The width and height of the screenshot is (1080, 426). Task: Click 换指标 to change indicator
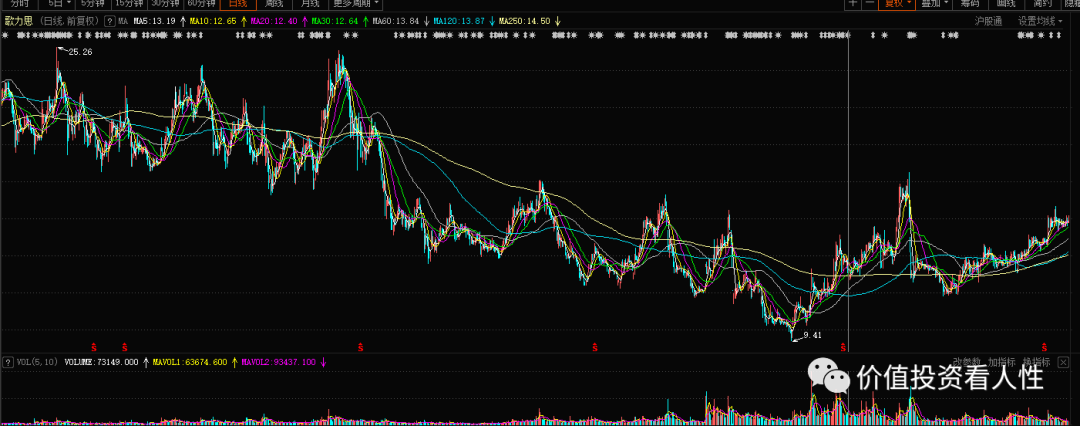1036,362
